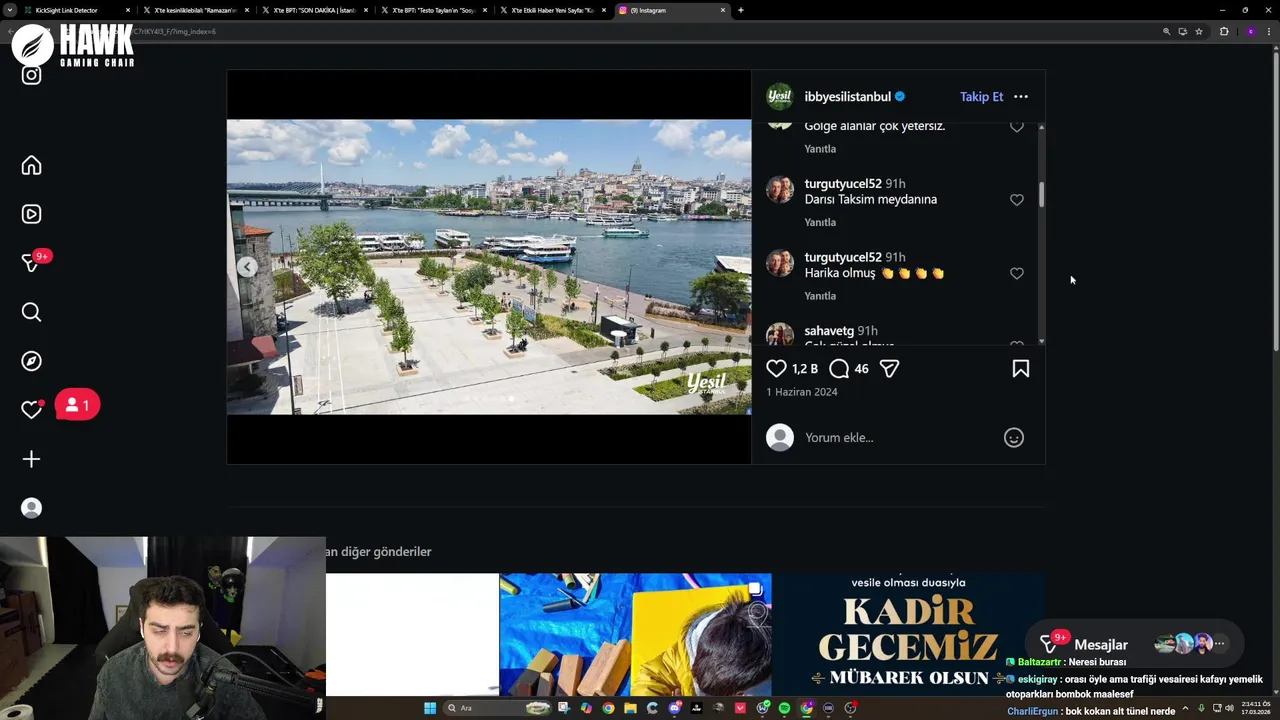Click the new follower notification bubble
The image size is (1280, 720).
pyautogui.click(x=77, y=405)
